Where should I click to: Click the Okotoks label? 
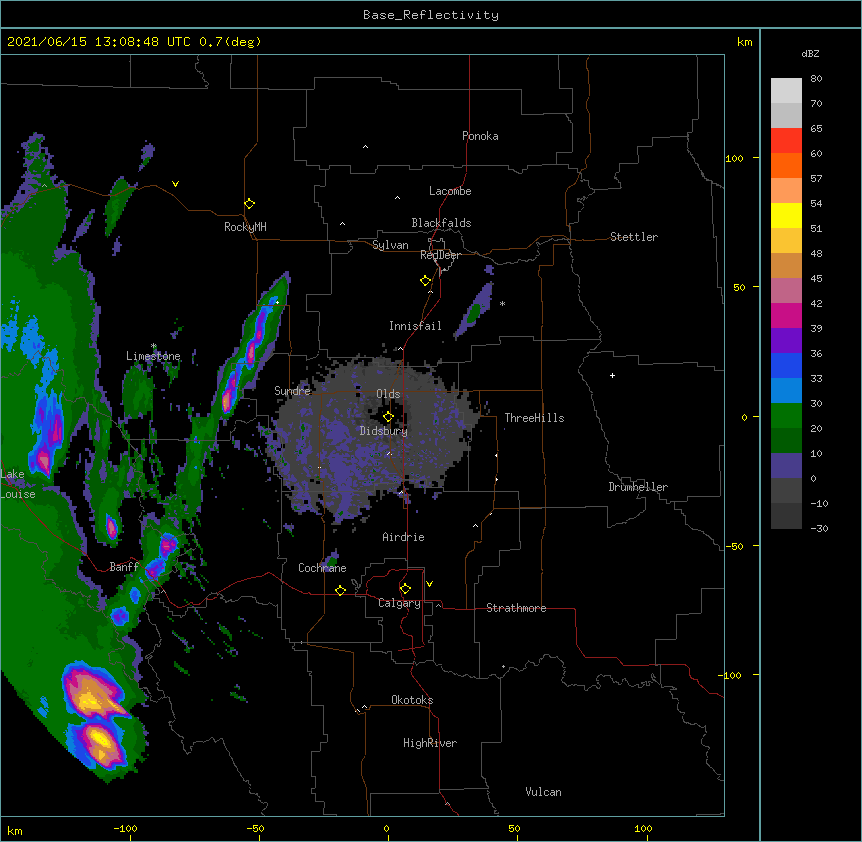pos(412,700)
